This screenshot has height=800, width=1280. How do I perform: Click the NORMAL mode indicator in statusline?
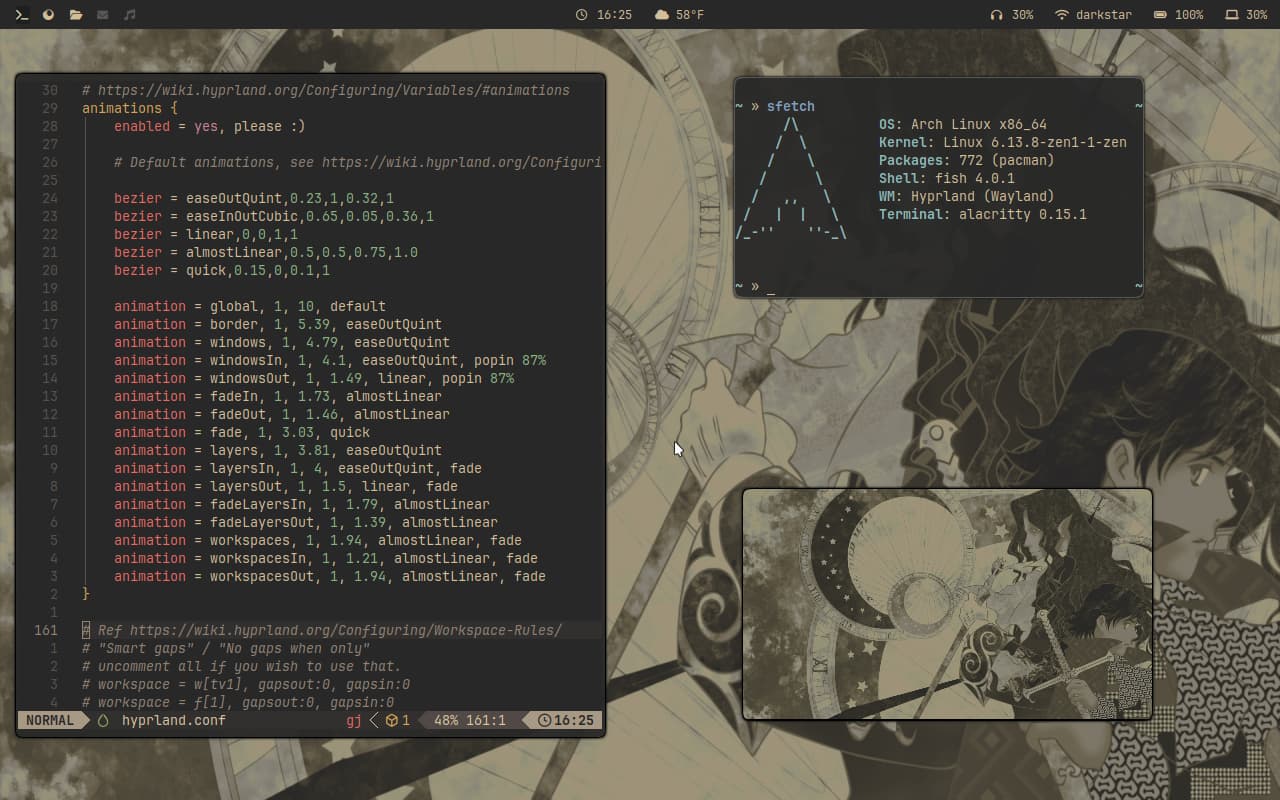click(x=50, y=720)
